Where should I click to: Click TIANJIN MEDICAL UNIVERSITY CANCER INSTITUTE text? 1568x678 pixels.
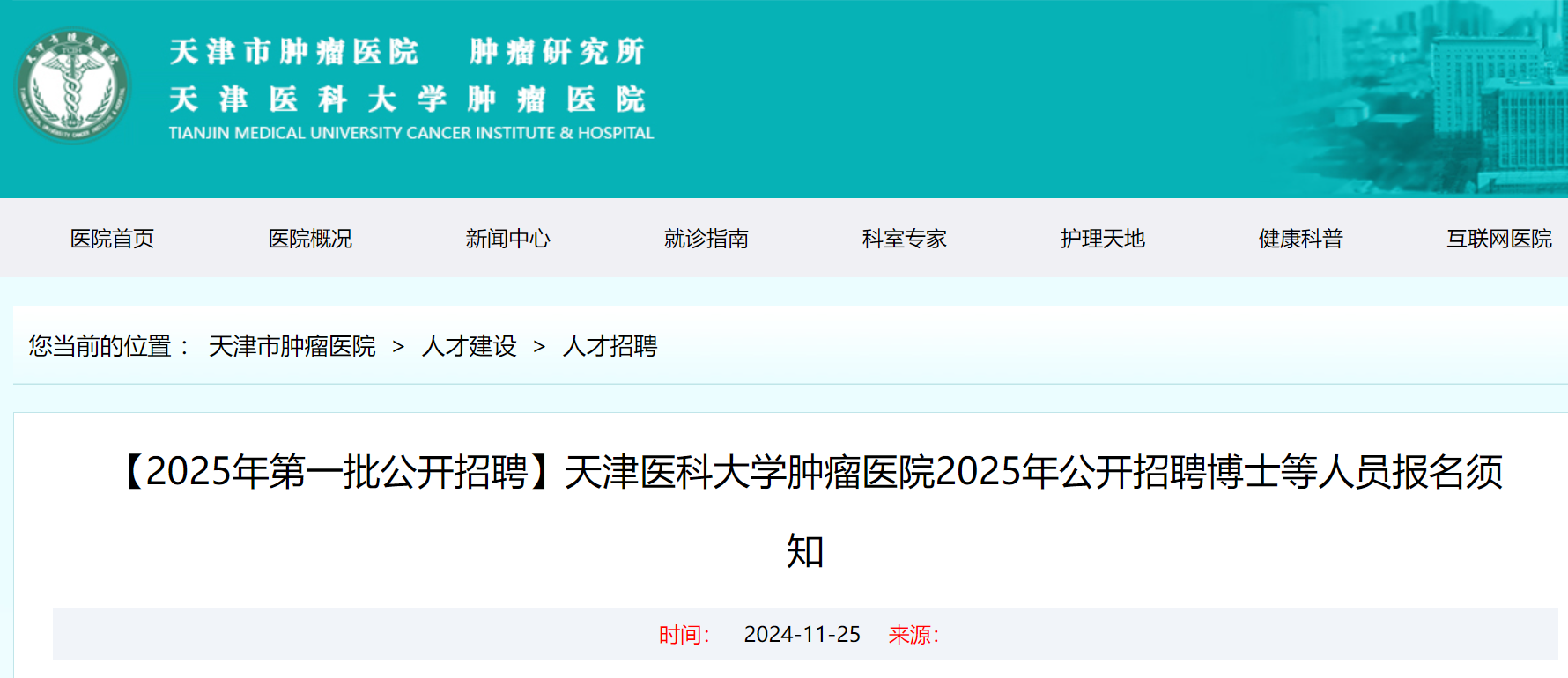click(411, 133)
